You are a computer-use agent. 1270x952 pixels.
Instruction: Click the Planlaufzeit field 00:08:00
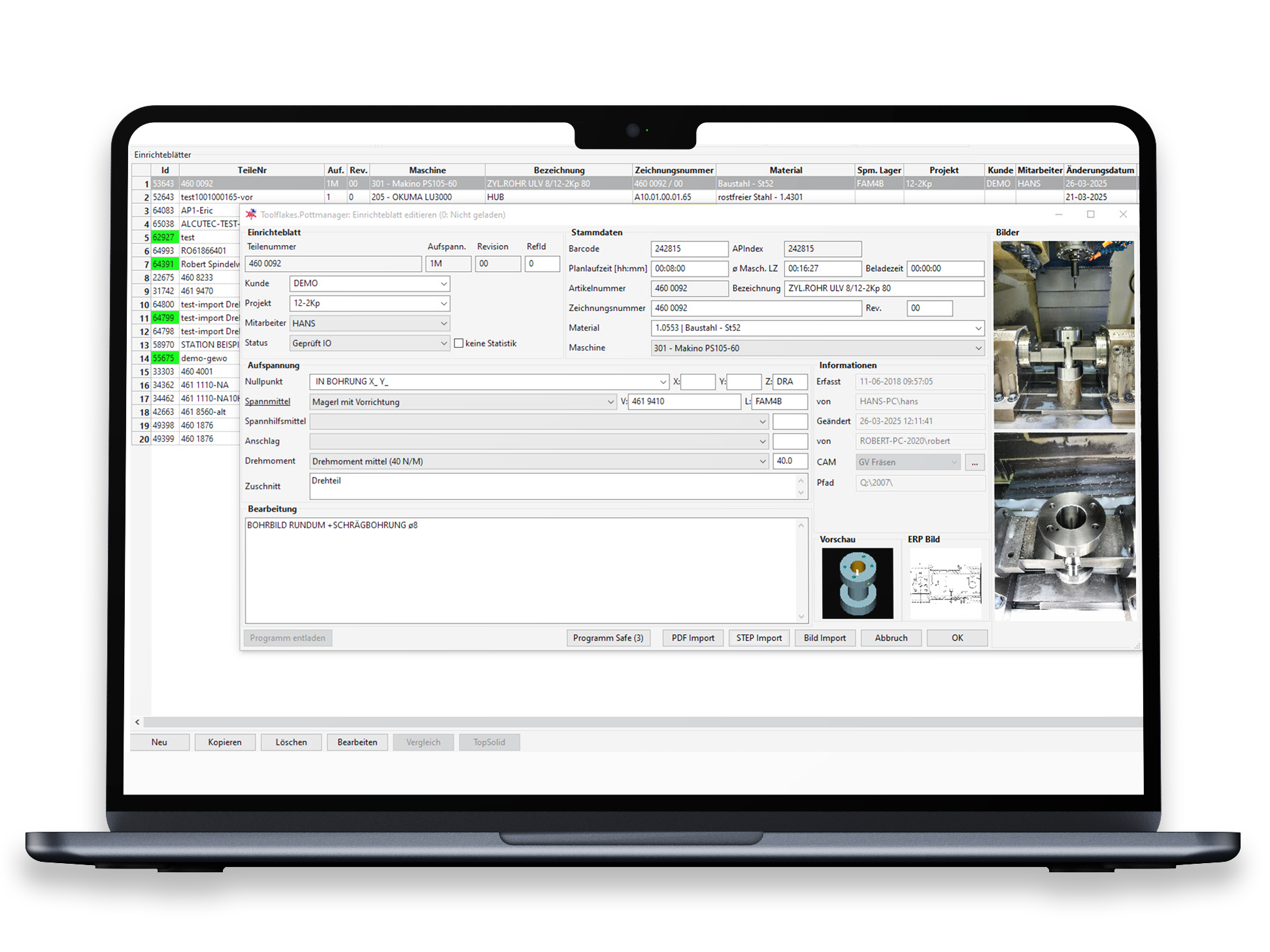pyautogui.click(x=690, y=269)
